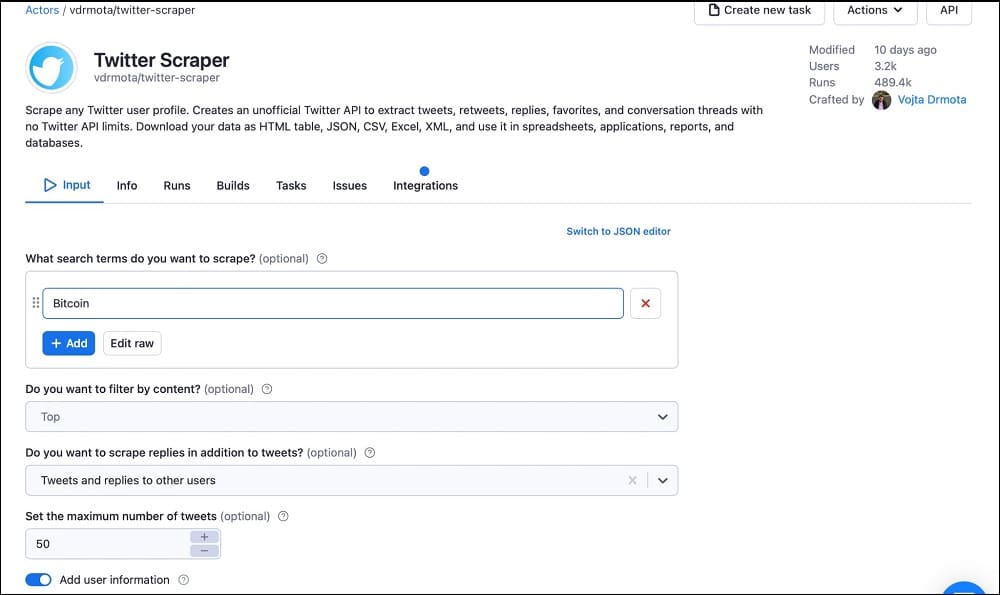Open the Builds tab
This screenshot has width=1000, height=595.
tap(233, 186)
